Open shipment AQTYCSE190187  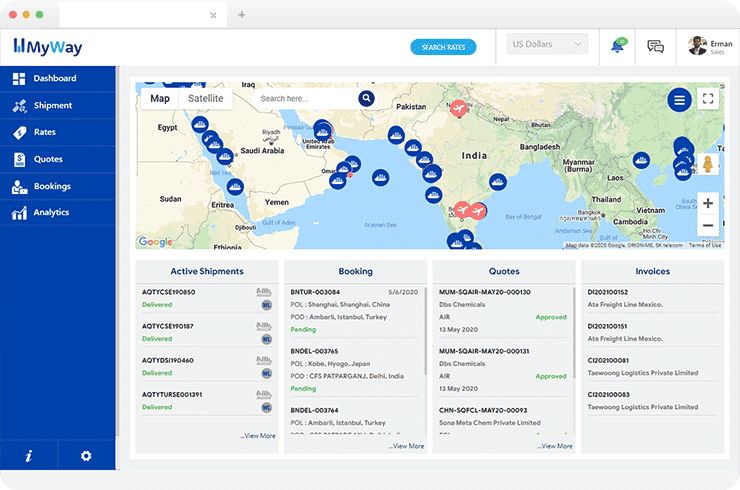[x=168, y=326]
